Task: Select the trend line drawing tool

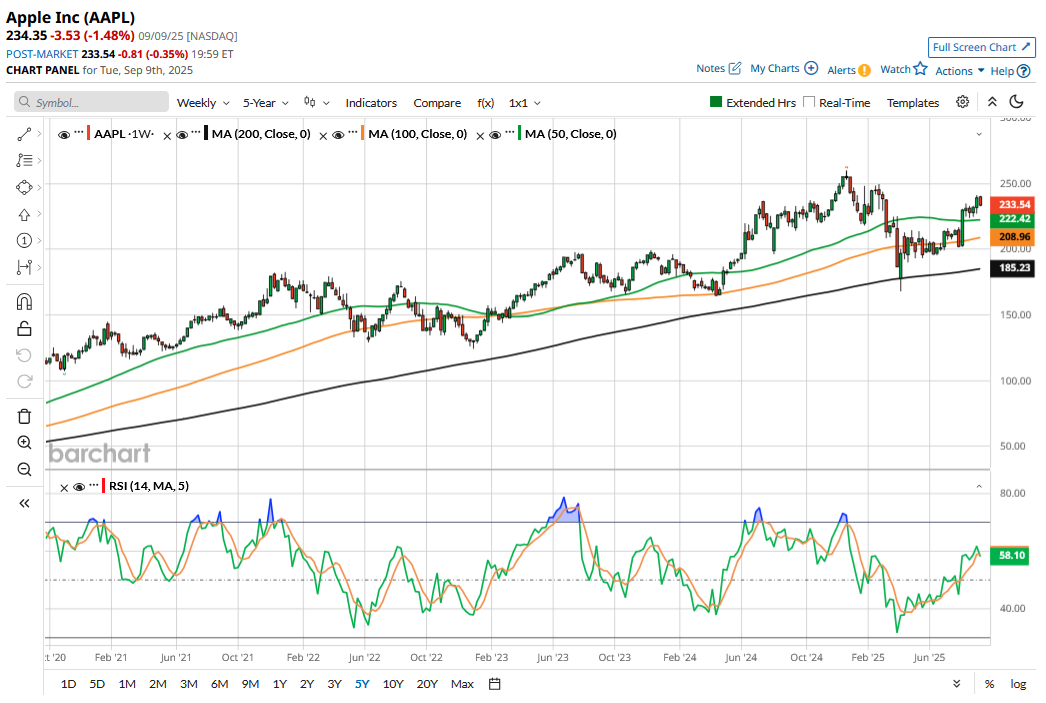Action: 24,134
